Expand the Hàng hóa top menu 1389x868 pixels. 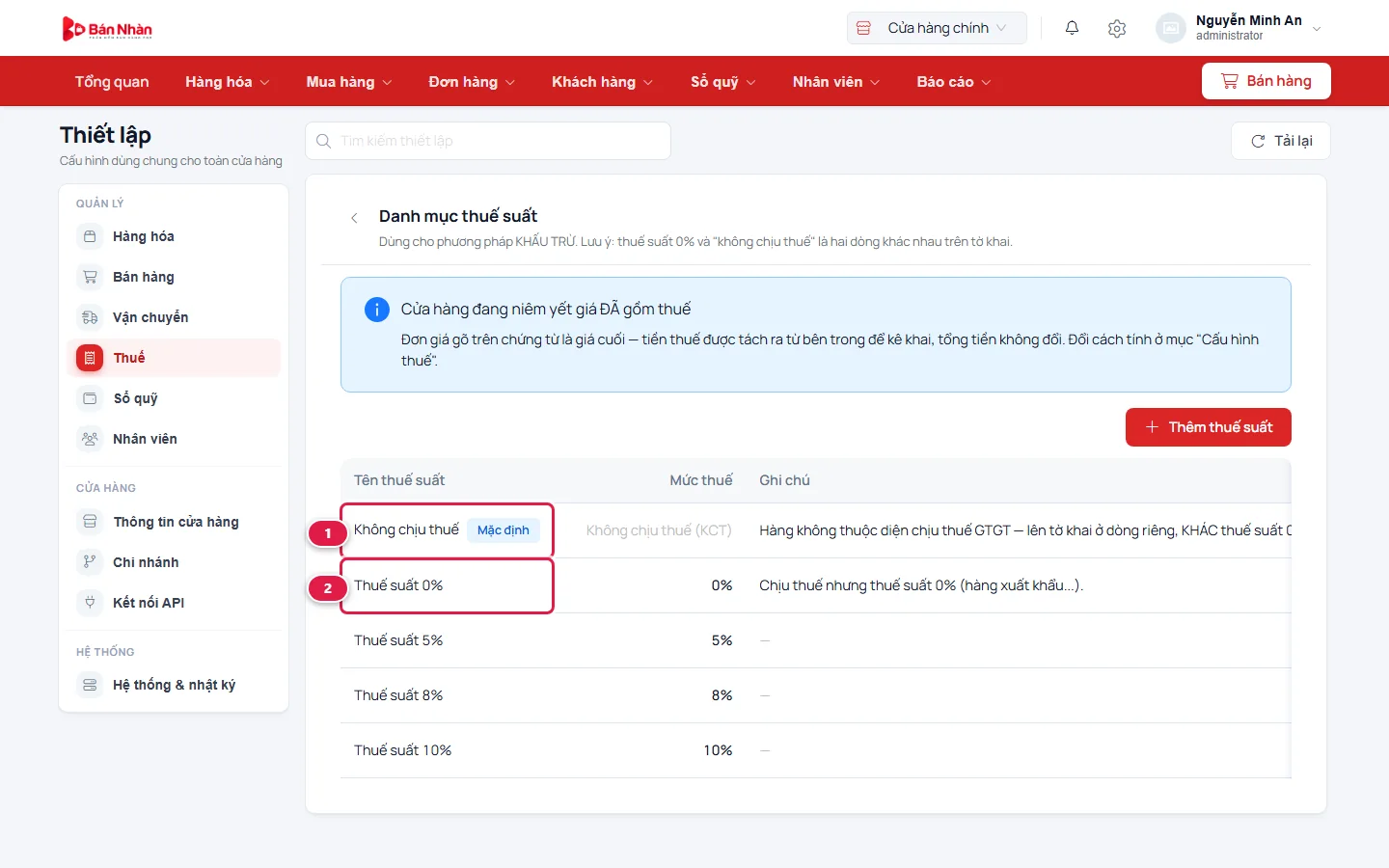[x=228, y=82]
